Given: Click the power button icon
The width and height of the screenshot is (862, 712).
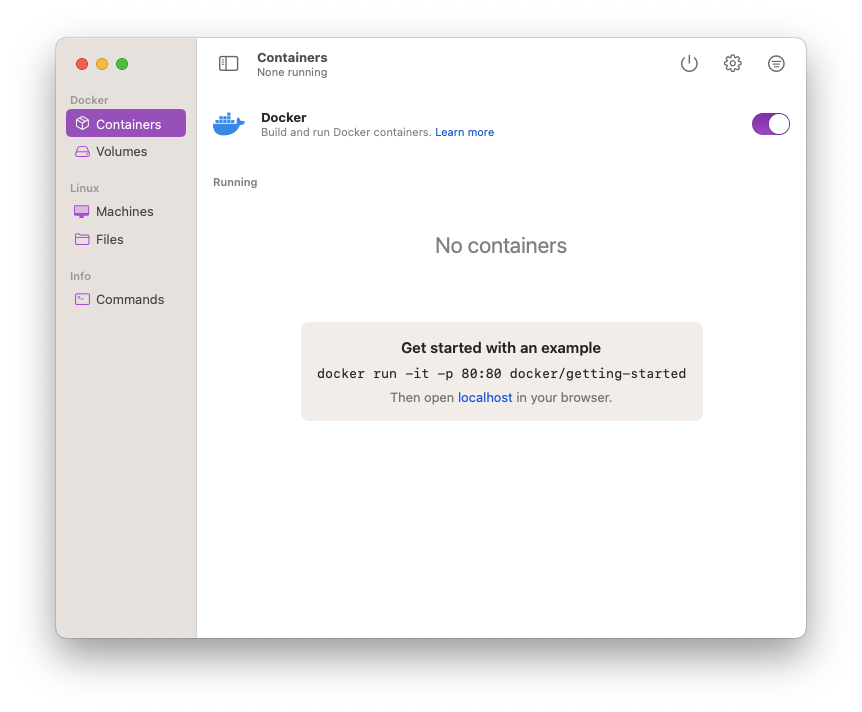Looking at the screenshot, I should (689, 64).
